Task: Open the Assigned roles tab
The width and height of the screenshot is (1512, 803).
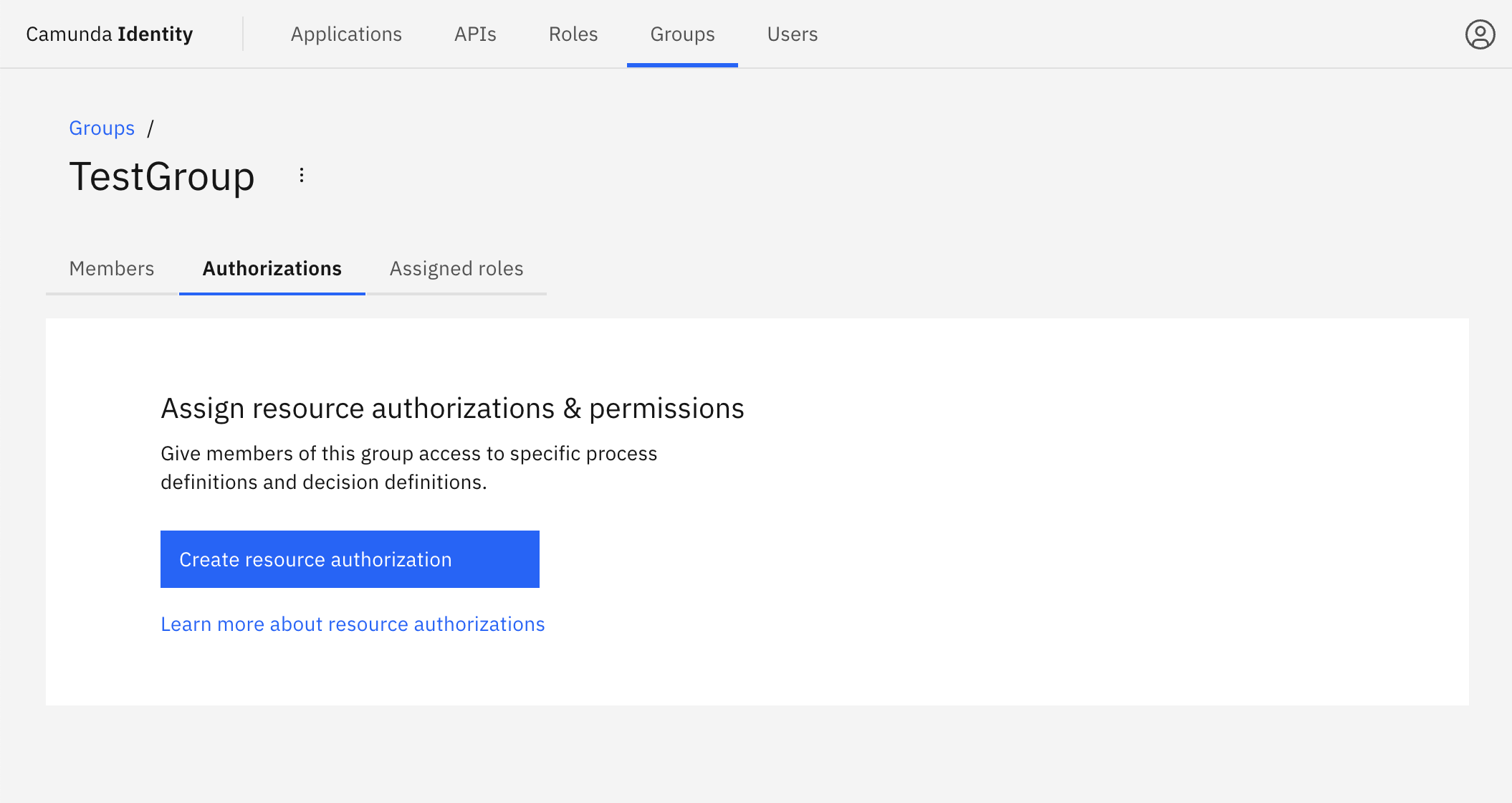Action: click(456, 268)
